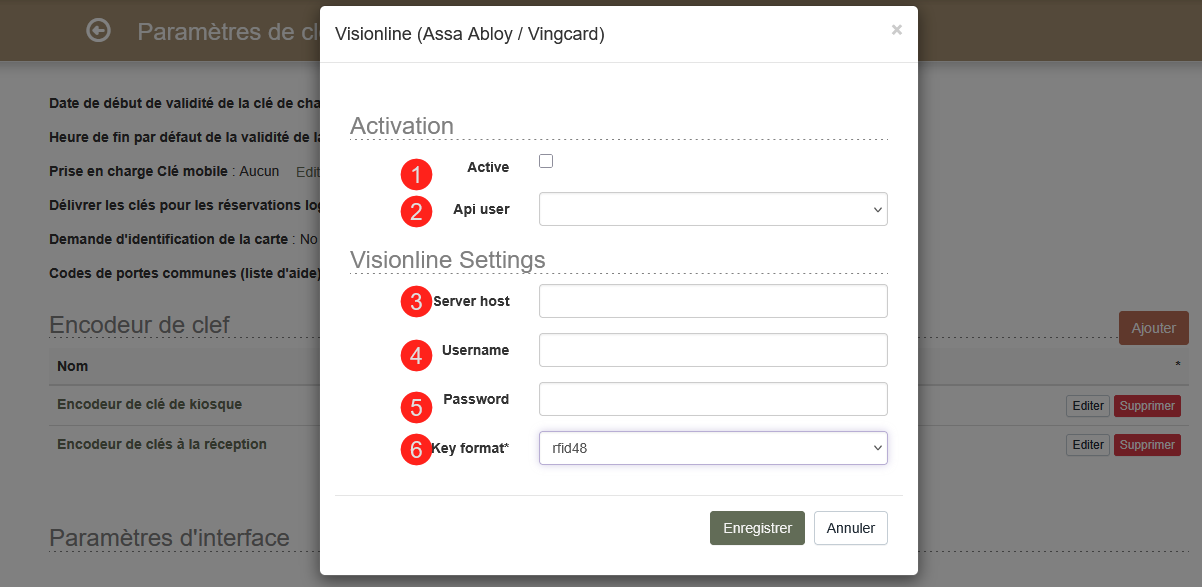Click the Encodeur de clef section heading
Screen dimensions: 1202x587
(x=140, y=324)
